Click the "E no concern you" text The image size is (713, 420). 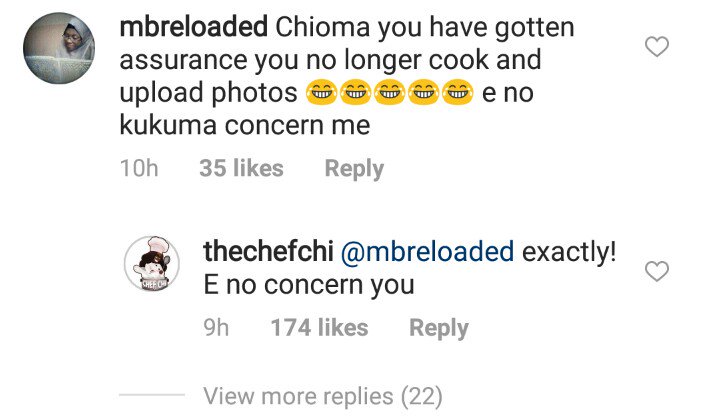[x=308, y=285]
